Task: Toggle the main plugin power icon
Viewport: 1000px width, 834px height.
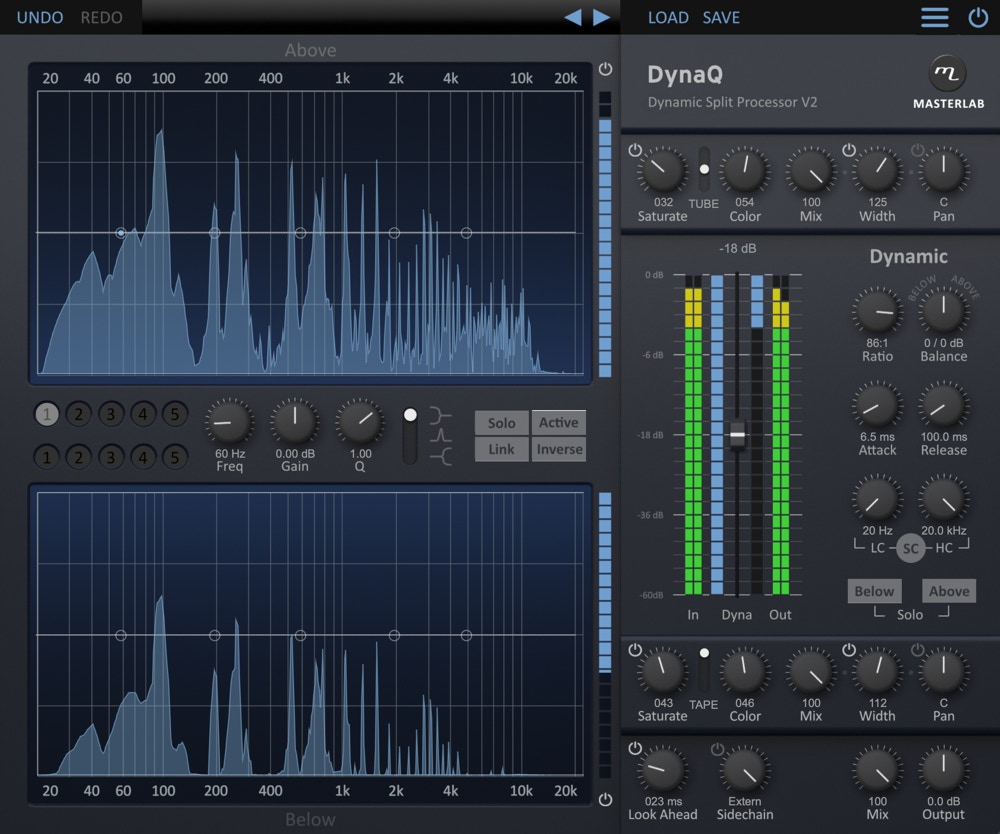Action: tap(978, 17)
